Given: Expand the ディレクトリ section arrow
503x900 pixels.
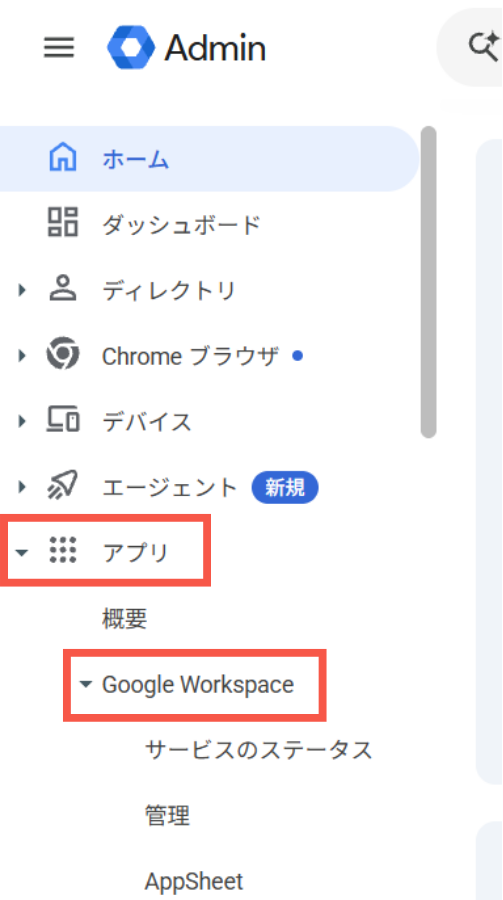Looking at the screenshot, I should (22, 289).
